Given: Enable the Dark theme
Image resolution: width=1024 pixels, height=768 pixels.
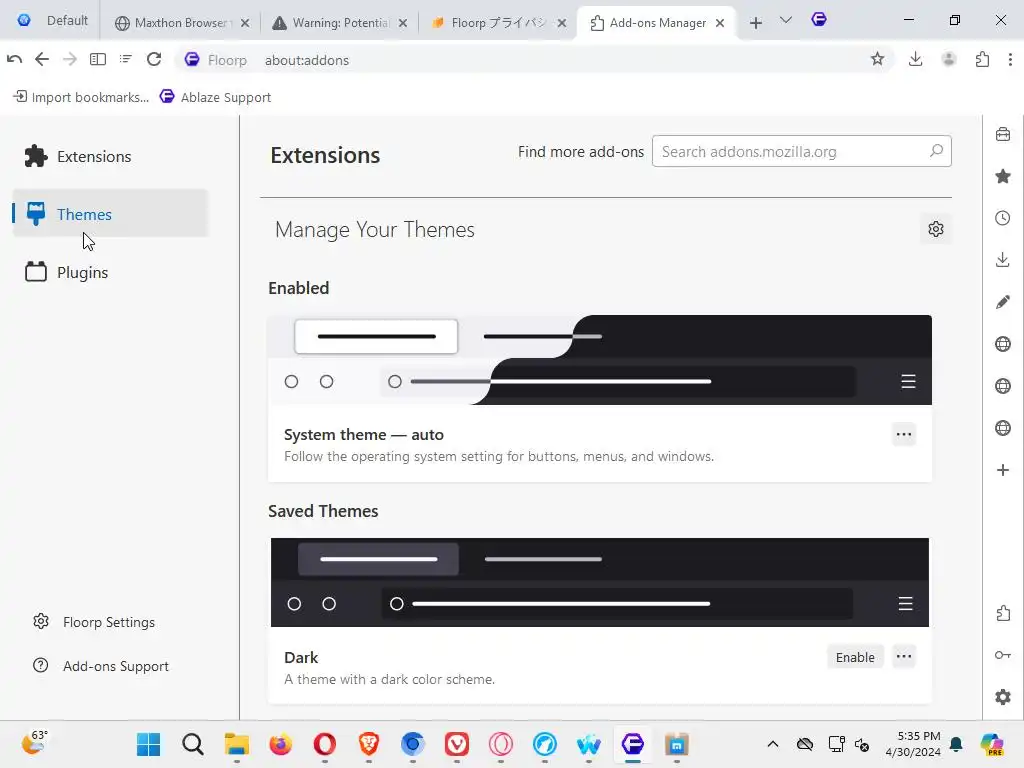Looking at the screenshot, I should coord(855,657).
